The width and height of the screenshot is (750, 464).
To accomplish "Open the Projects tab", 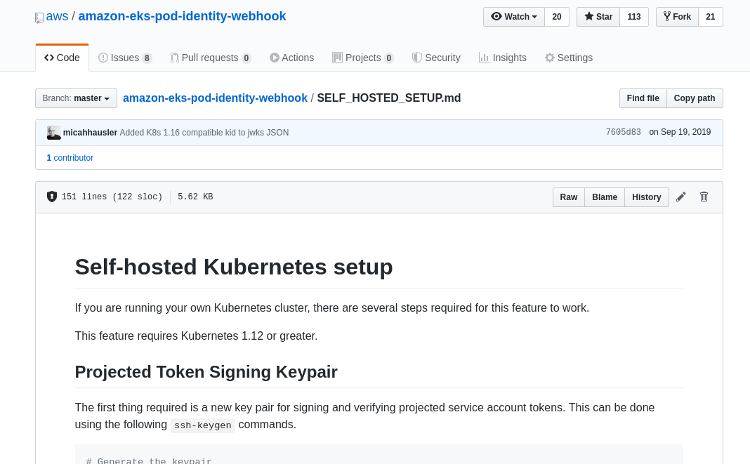I will coord(362,58).
